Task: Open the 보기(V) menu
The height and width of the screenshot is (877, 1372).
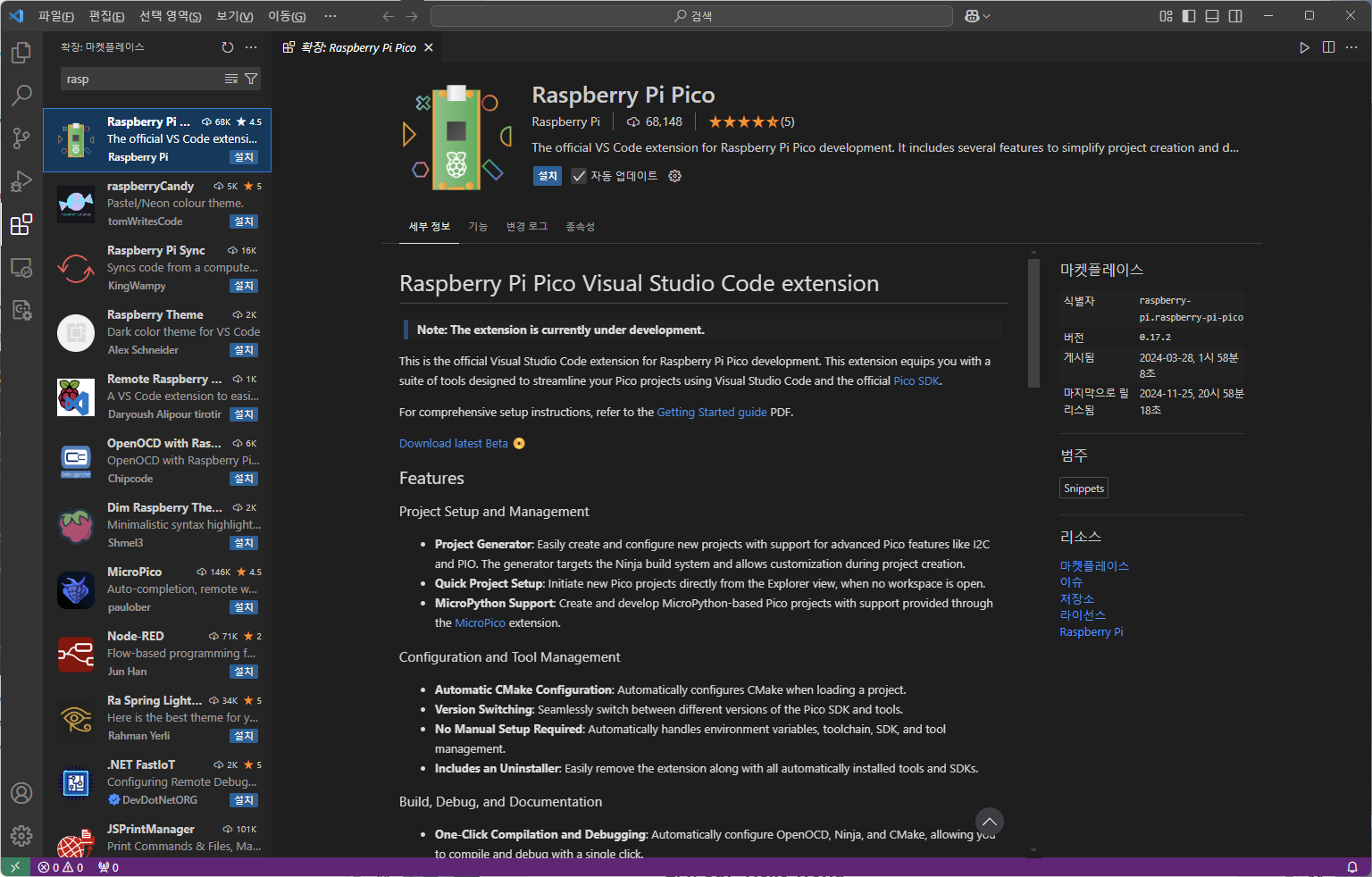Action: [x=235, y=16]
